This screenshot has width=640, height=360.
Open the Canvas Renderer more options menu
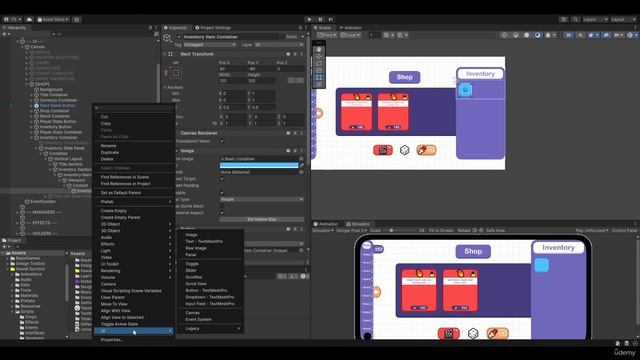[302, 133]
